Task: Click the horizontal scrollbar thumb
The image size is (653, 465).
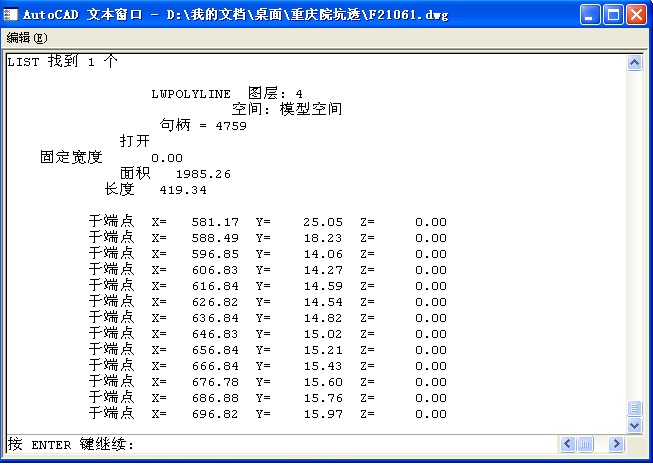Action: 586,443
